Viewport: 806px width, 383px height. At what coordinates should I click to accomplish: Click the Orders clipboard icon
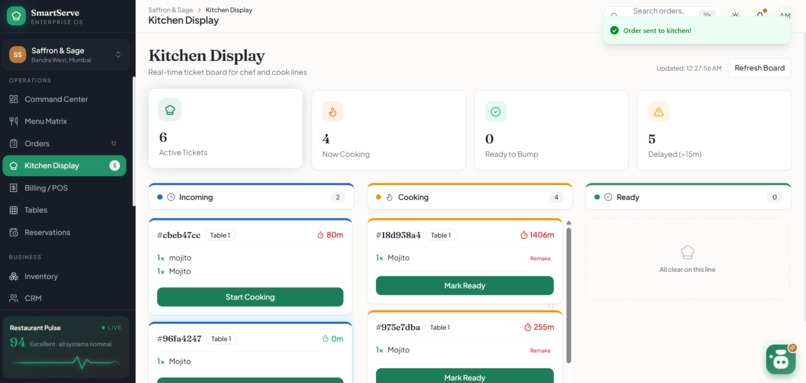coord(14,143)
